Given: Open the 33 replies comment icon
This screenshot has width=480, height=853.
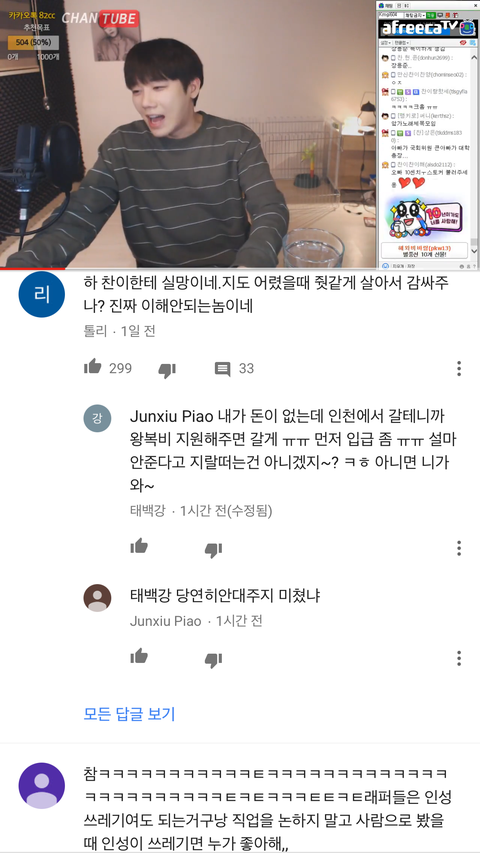Looking at the screenshot, I should pyautogui.click(x=222, y=369).
